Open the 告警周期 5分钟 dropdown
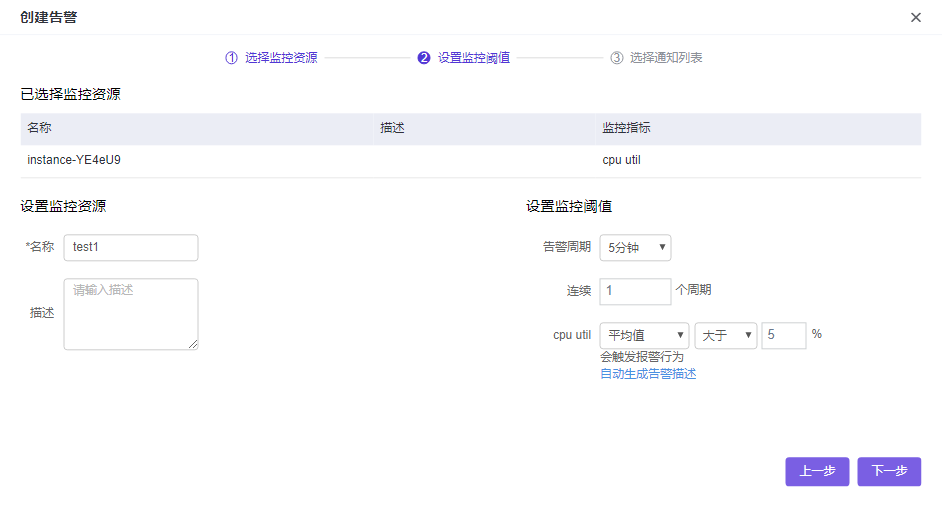The image size is (942, 512). [x=635, y=247]
